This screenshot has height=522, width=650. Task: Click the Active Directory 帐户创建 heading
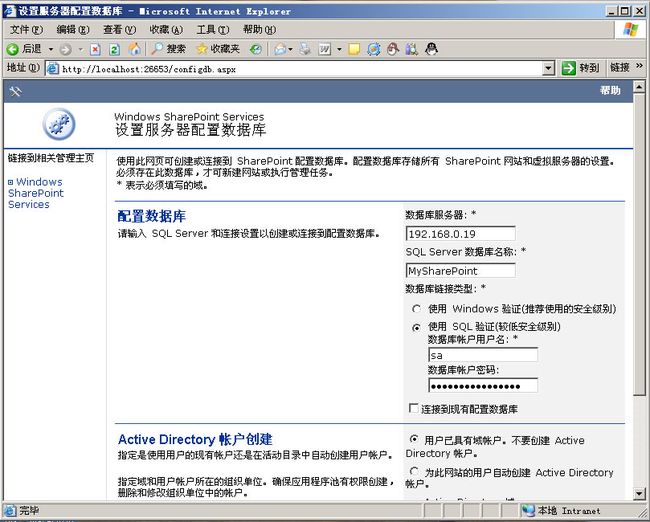[x=195, y=439]
